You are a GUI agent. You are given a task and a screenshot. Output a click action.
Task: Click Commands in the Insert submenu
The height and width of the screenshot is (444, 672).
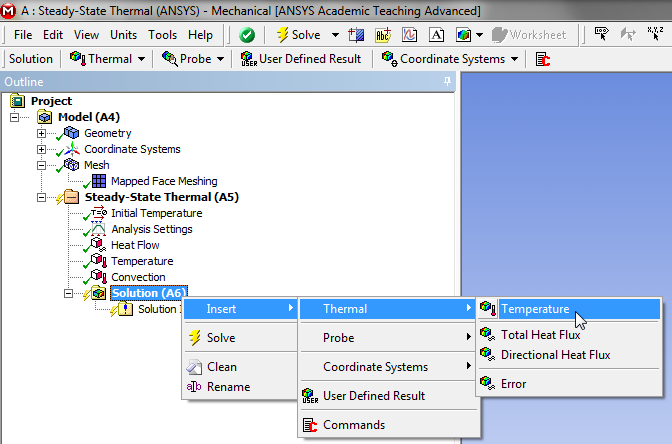388,425
